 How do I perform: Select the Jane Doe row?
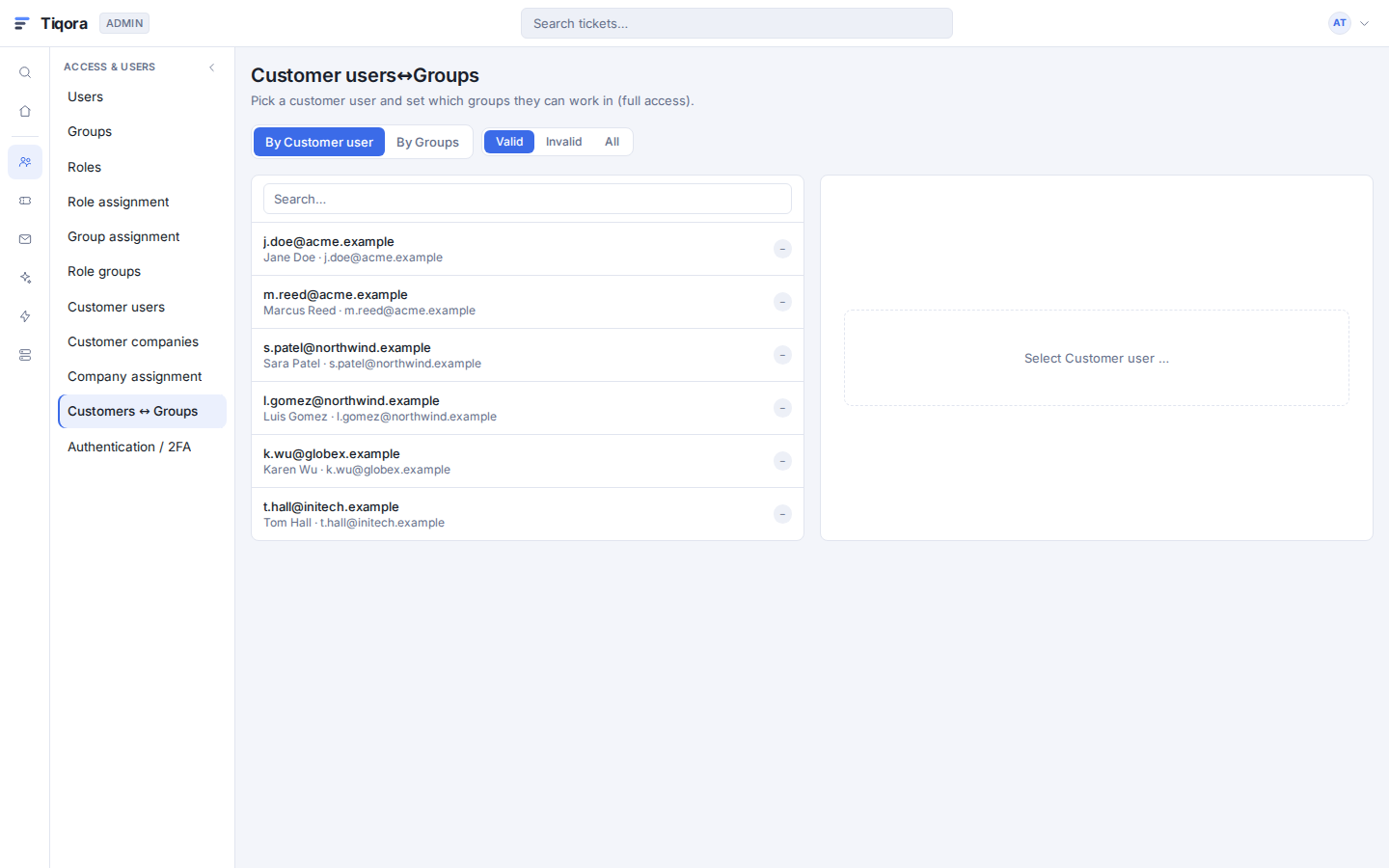(x=528, y=249)
